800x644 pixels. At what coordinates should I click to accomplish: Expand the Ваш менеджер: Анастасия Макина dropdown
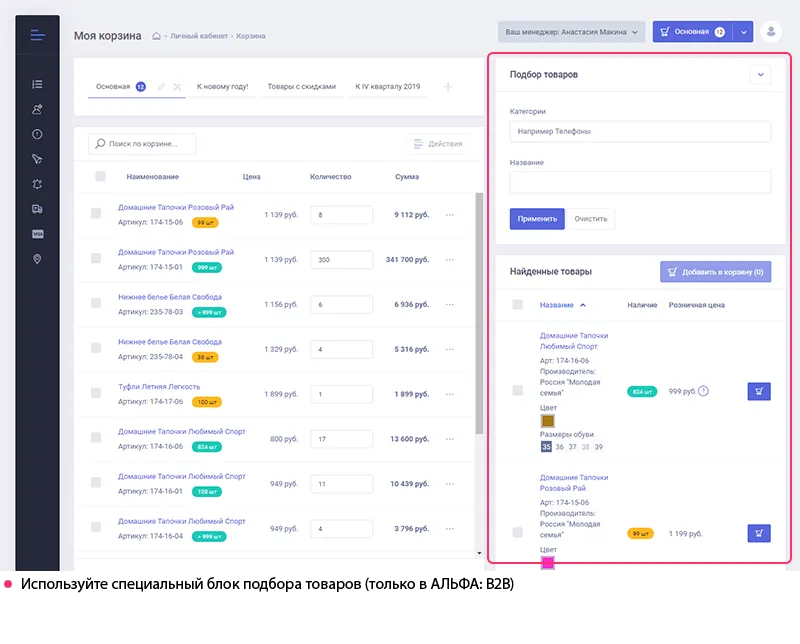pos(571,32)
